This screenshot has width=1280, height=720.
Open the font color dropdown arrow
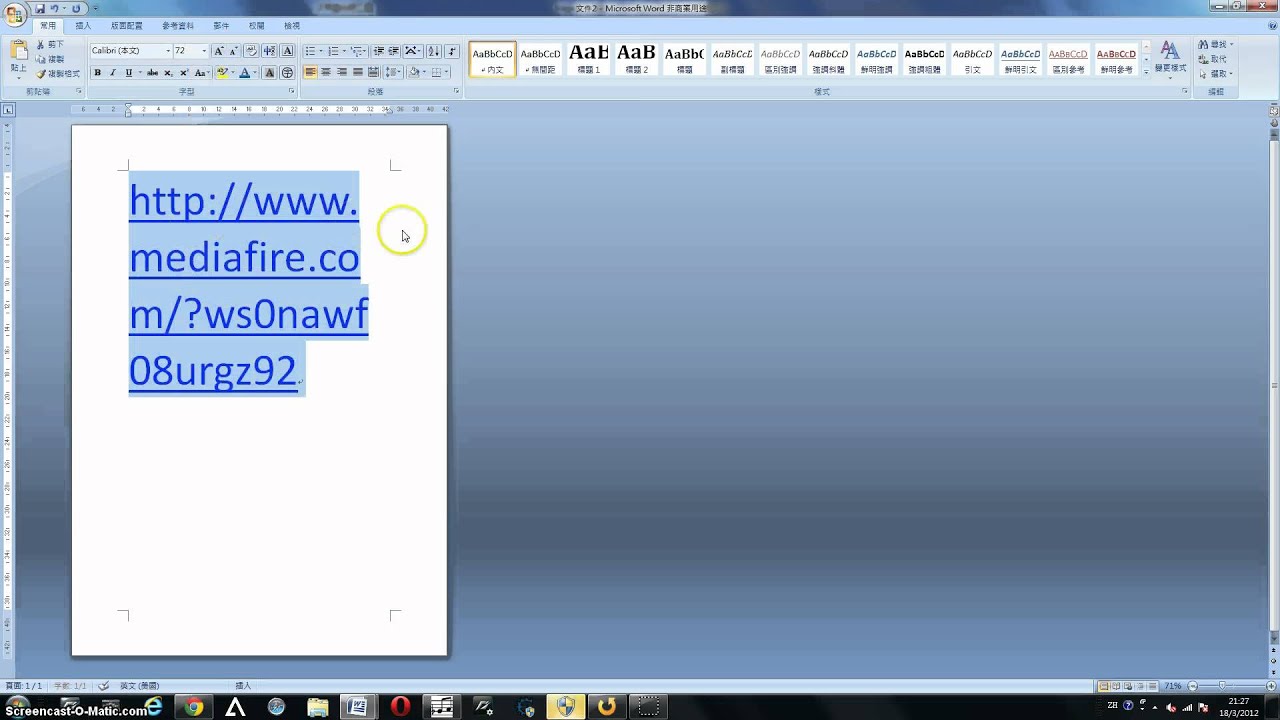253,73
